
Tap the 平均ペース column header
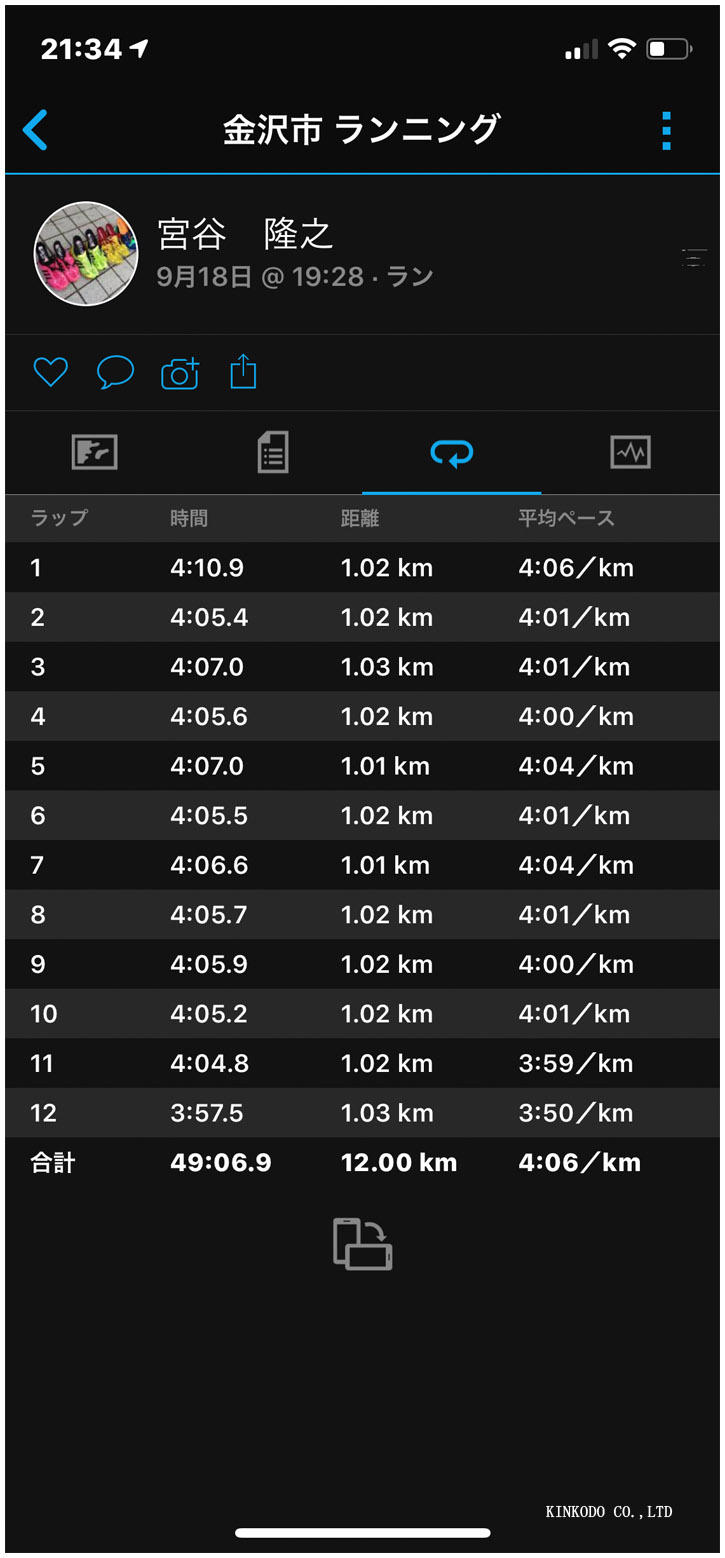point(566,518)
